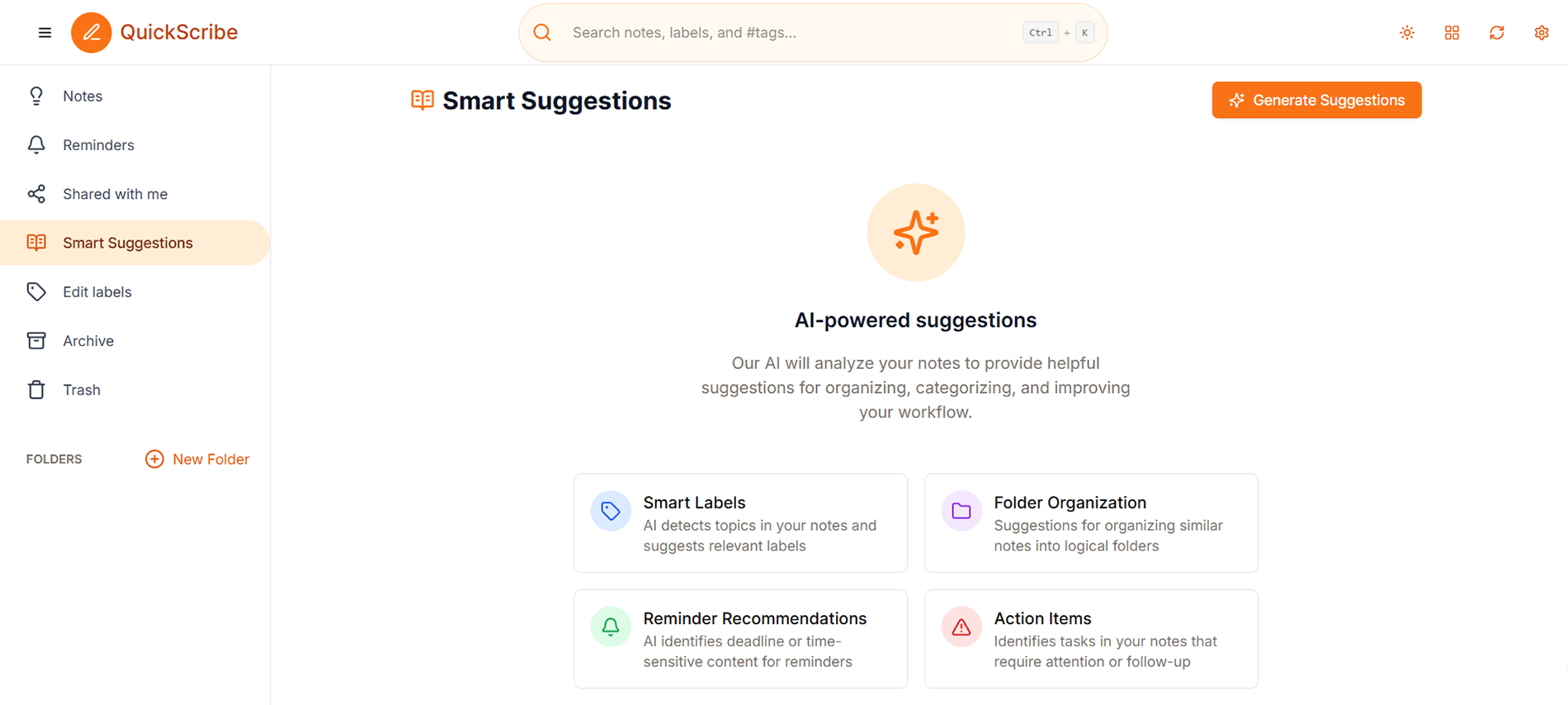Click the Generate Suggestions button
Image resolution: width=1568 pixels, height=705 pixels.
[1315, 100]
